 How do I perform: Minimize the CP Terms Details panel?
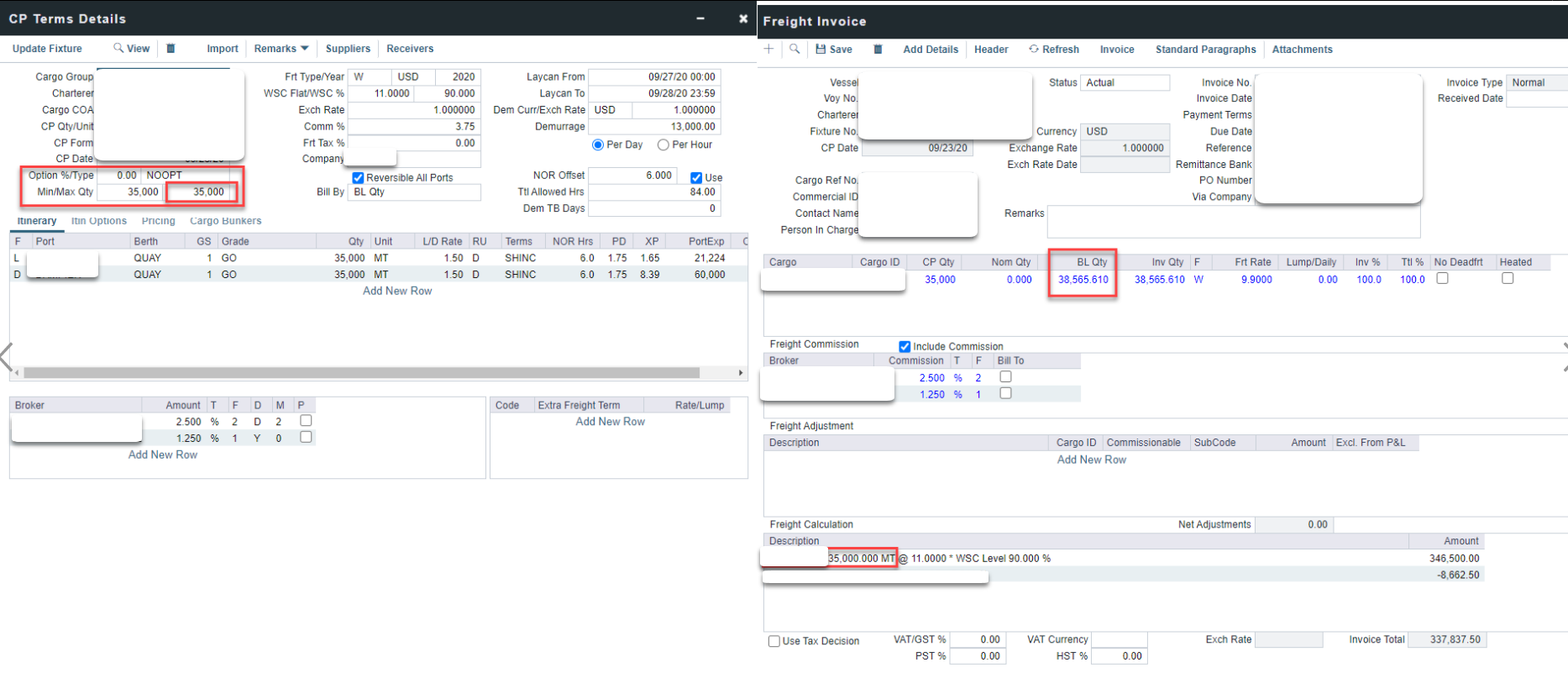click(x=700, y=18)
